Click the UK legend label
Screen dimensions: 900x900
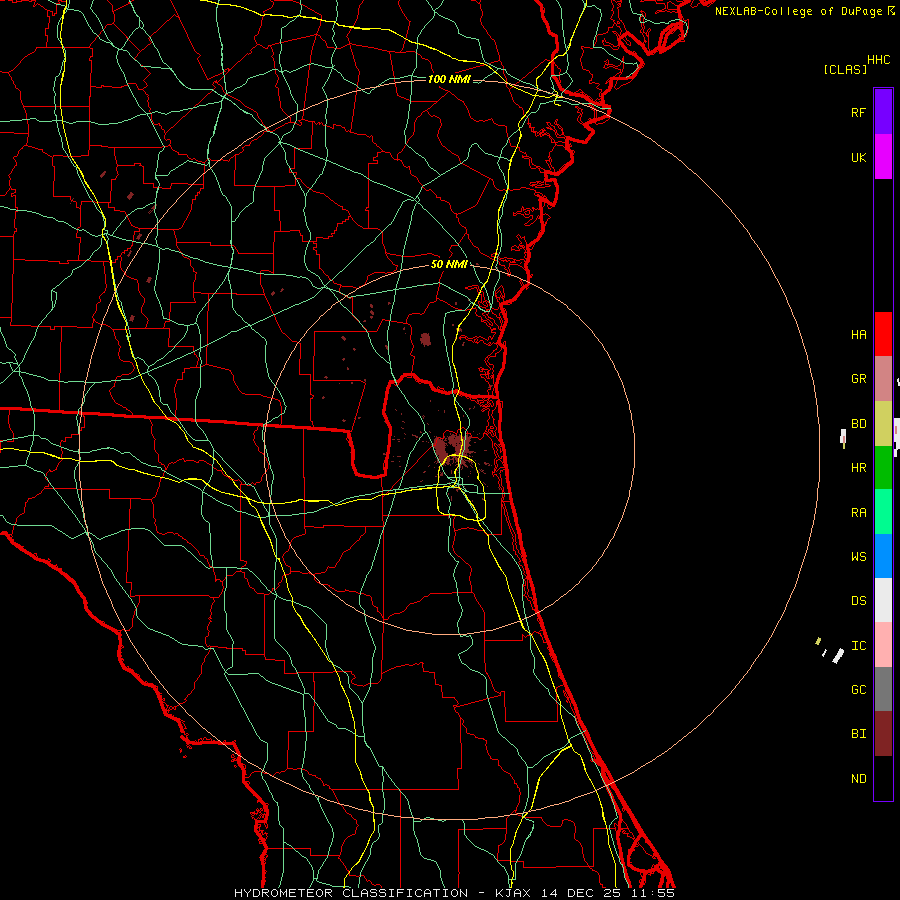click(858, 157)
